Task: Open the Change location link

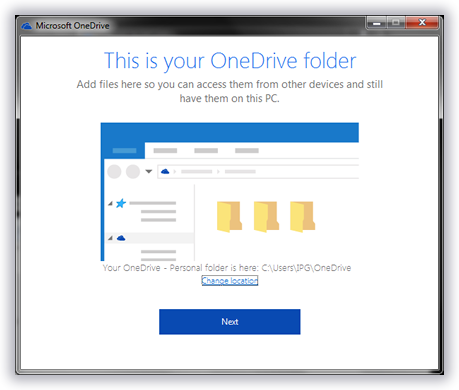Action: pos(230,281)
